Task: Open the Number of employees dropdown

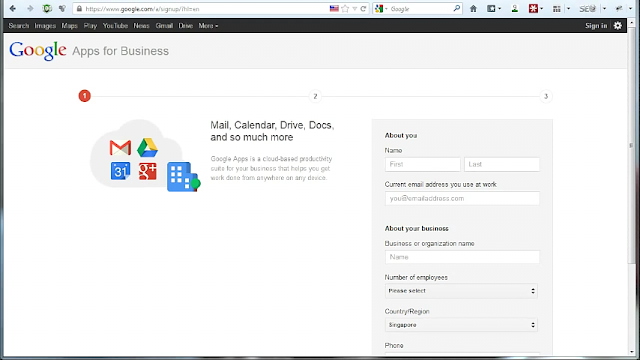Action: [x=461, y=291]
